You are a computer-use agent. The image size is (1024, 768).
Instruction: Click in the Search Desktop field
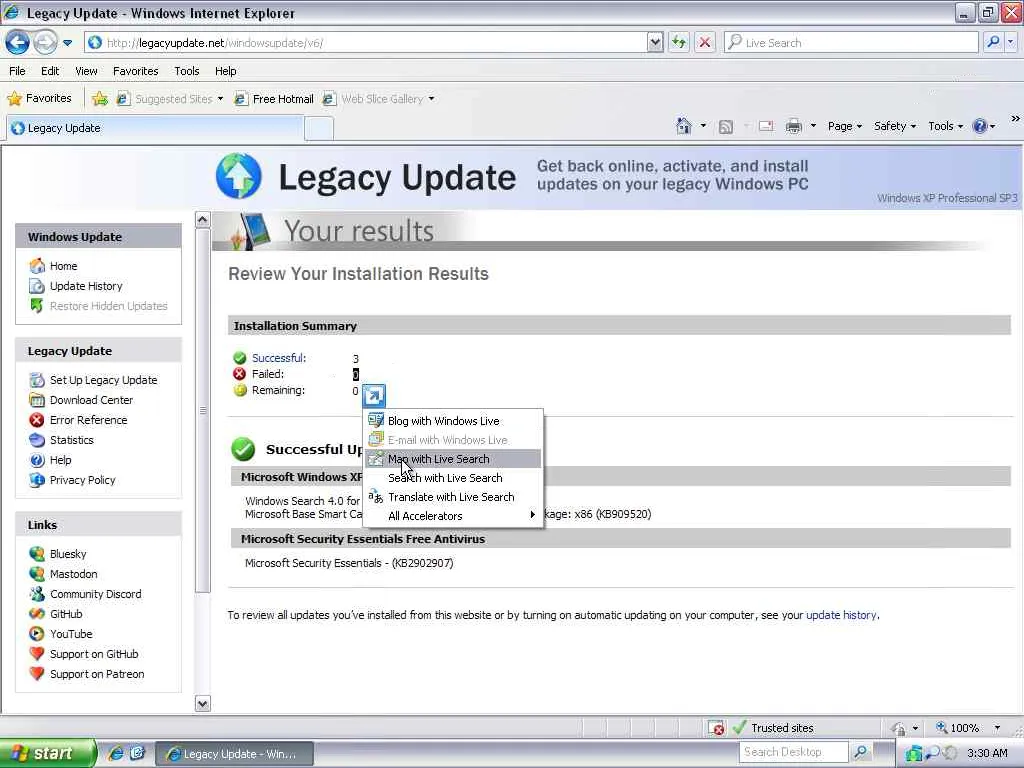pos(793,752)
